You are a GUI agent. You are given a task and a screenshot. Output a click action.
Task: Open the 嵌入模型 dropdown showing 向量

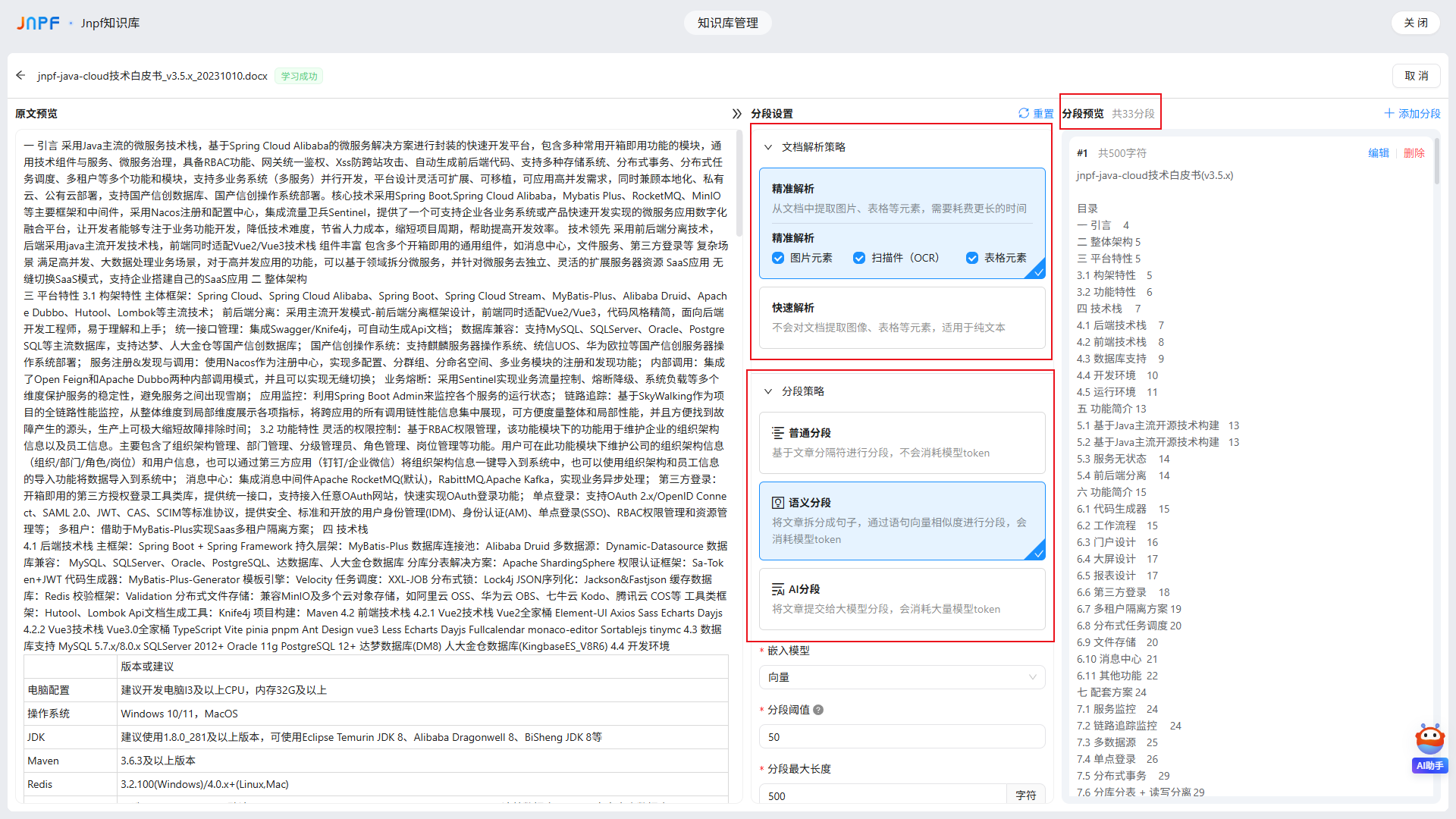902,677
